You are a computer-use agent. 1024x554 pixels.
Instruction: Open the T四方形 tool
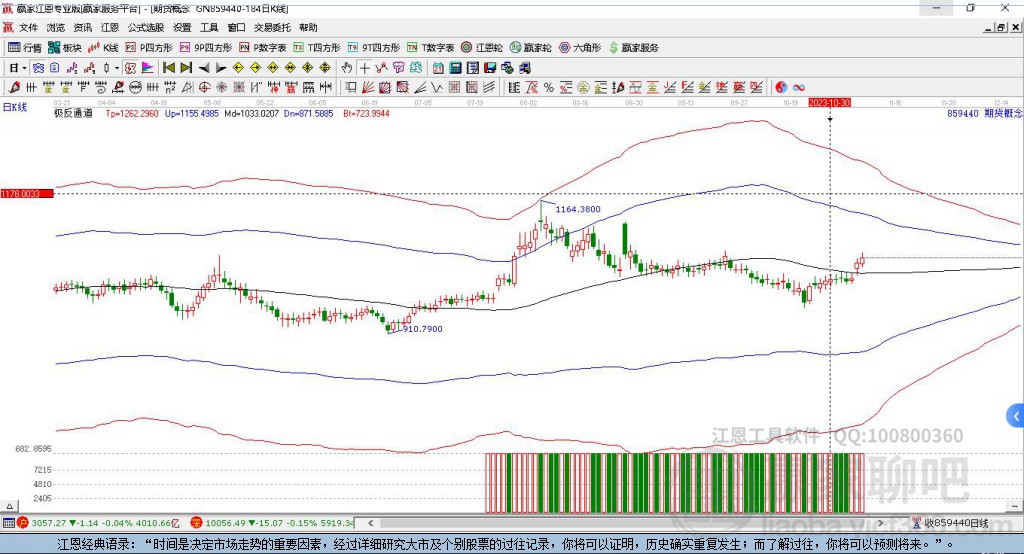coord(317,48)
